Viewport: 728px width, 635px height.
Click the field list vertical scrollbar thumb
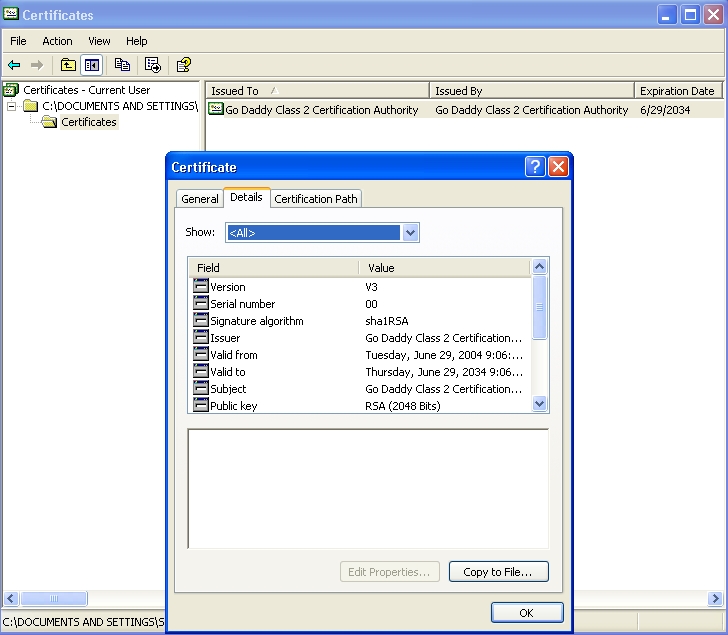(x=540, y=307)
